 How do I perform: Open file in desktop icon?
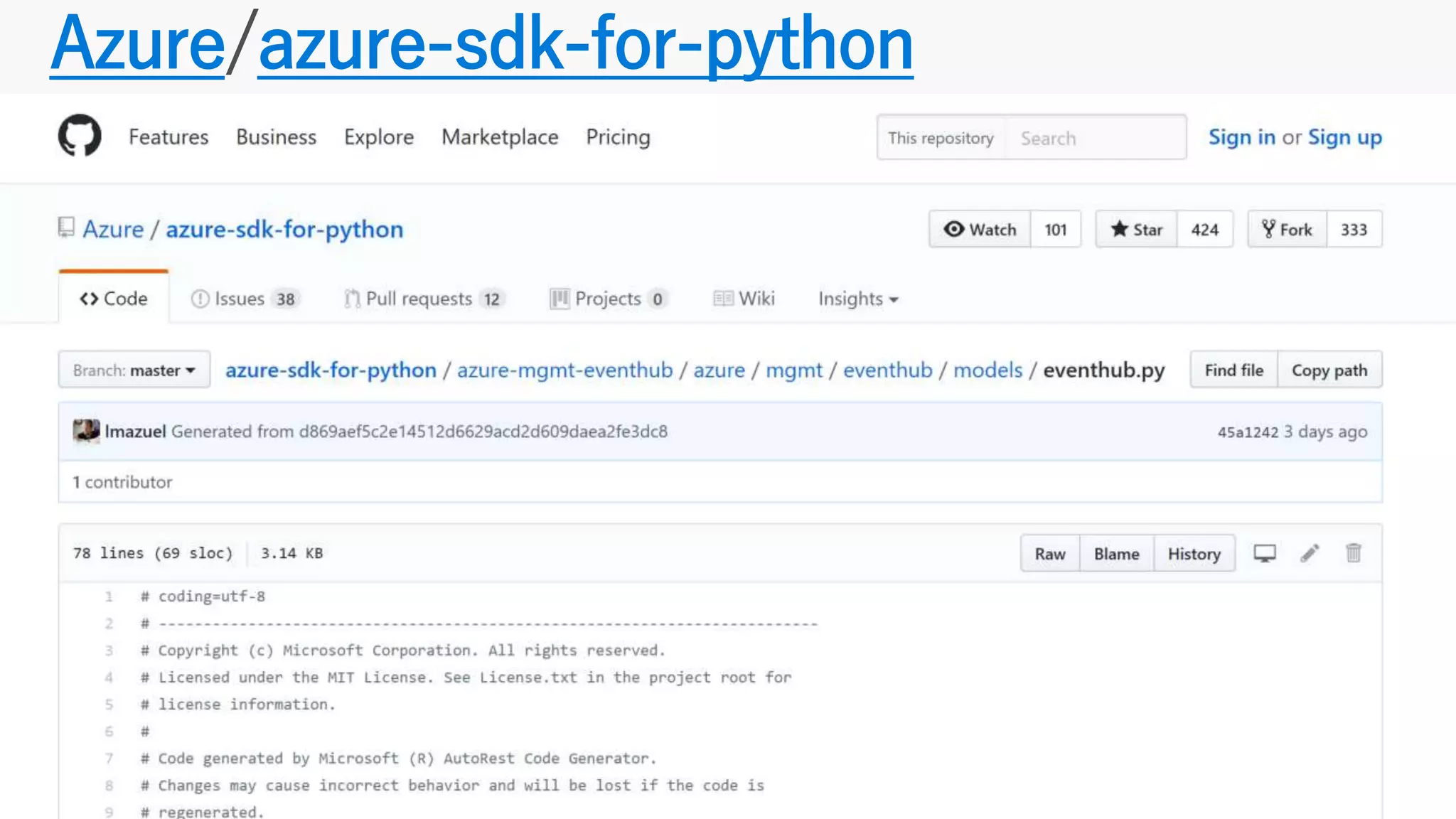(x=1265, y=553)
